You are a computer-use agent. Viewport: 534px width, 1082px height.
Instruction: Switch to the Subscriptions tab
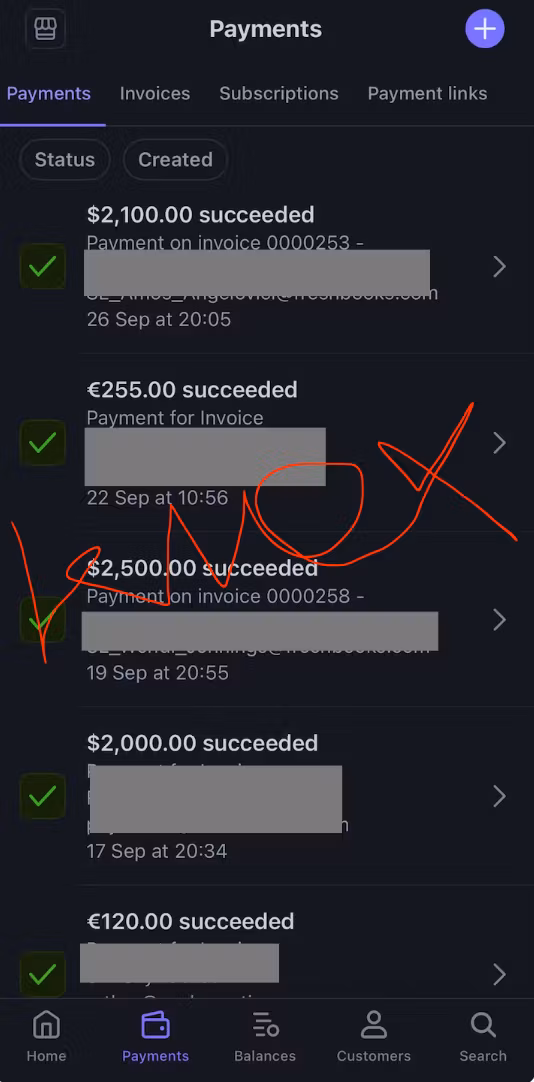click(279, 93)
